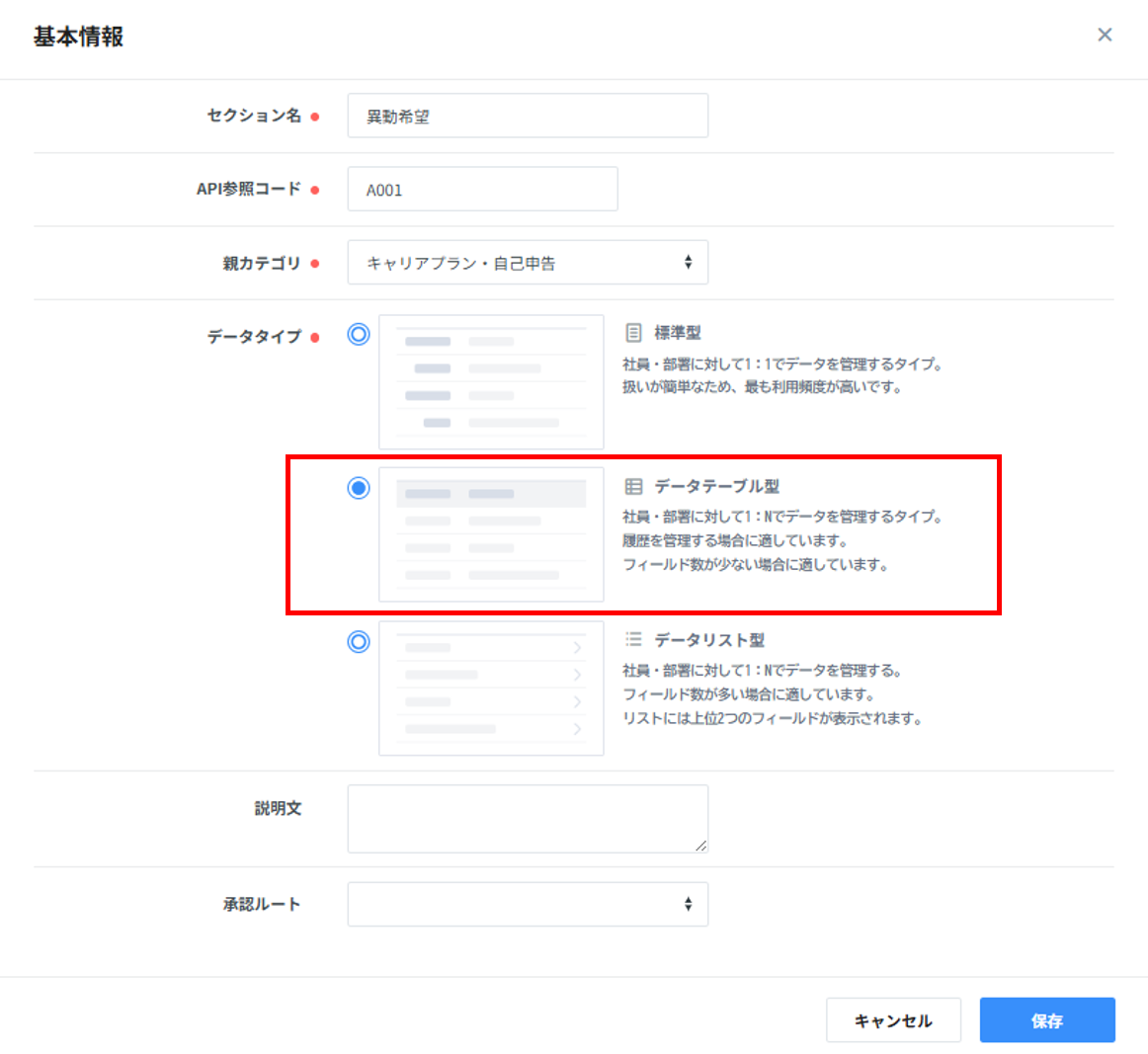The height and width of the screenshot is (1054, 1148).
Task: Click the data table type grid icon
Action: click(634, 486)
